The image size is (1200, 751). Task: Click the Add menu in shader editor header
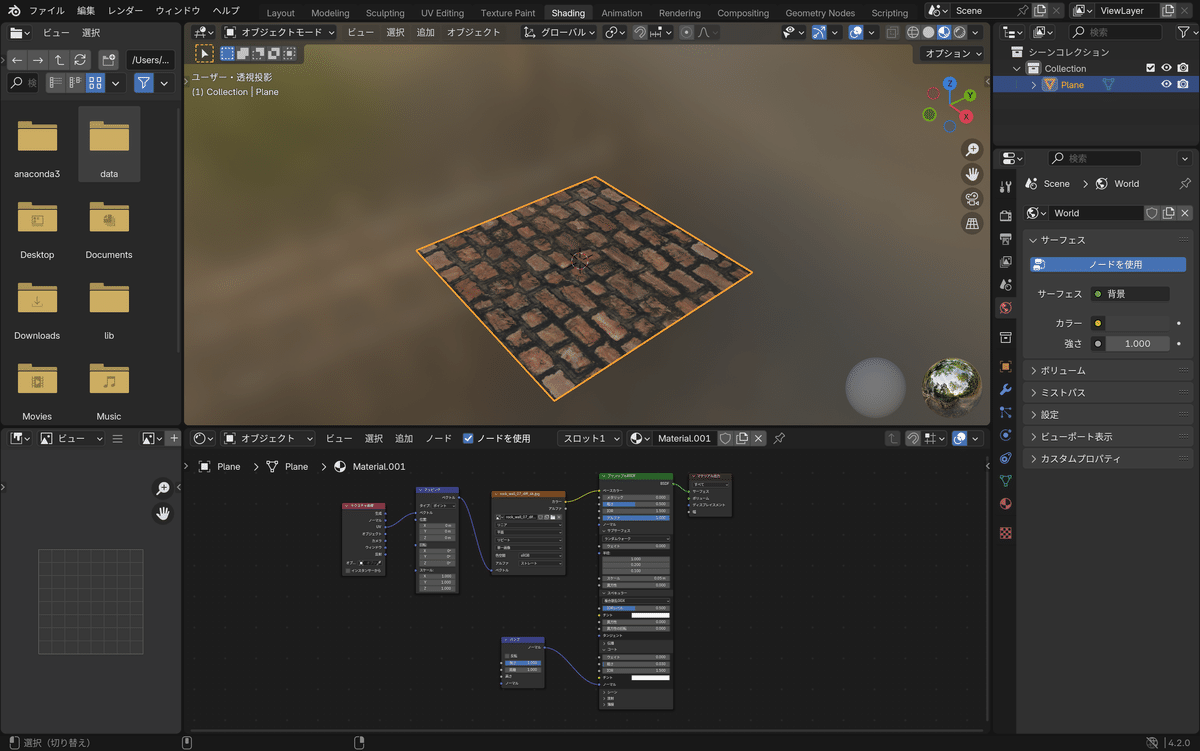click(x=404, y=438)
